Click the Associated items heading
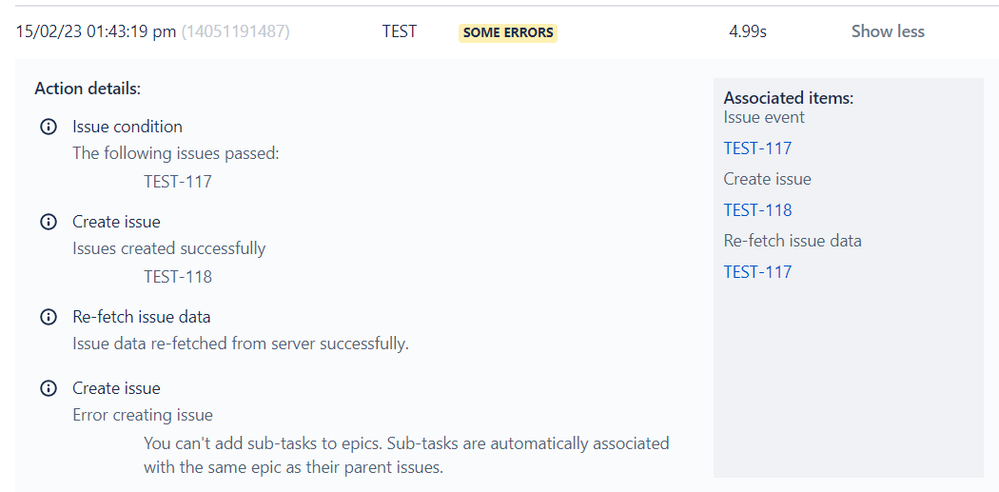The width and height of the screenshot is (999, 492). 788,98
